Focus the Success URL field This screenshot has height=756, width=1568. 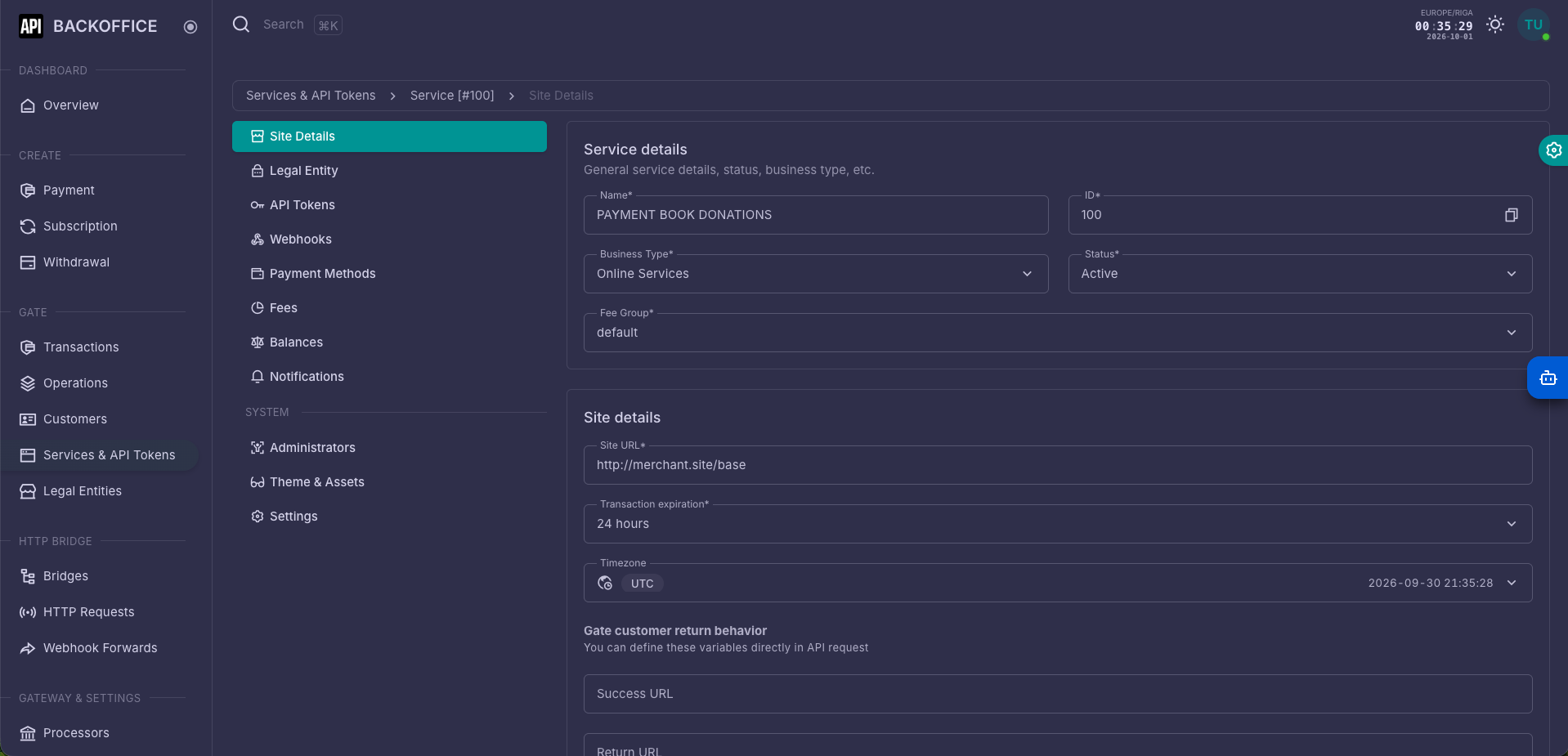pyautogui.click(x=1058, y=694)
